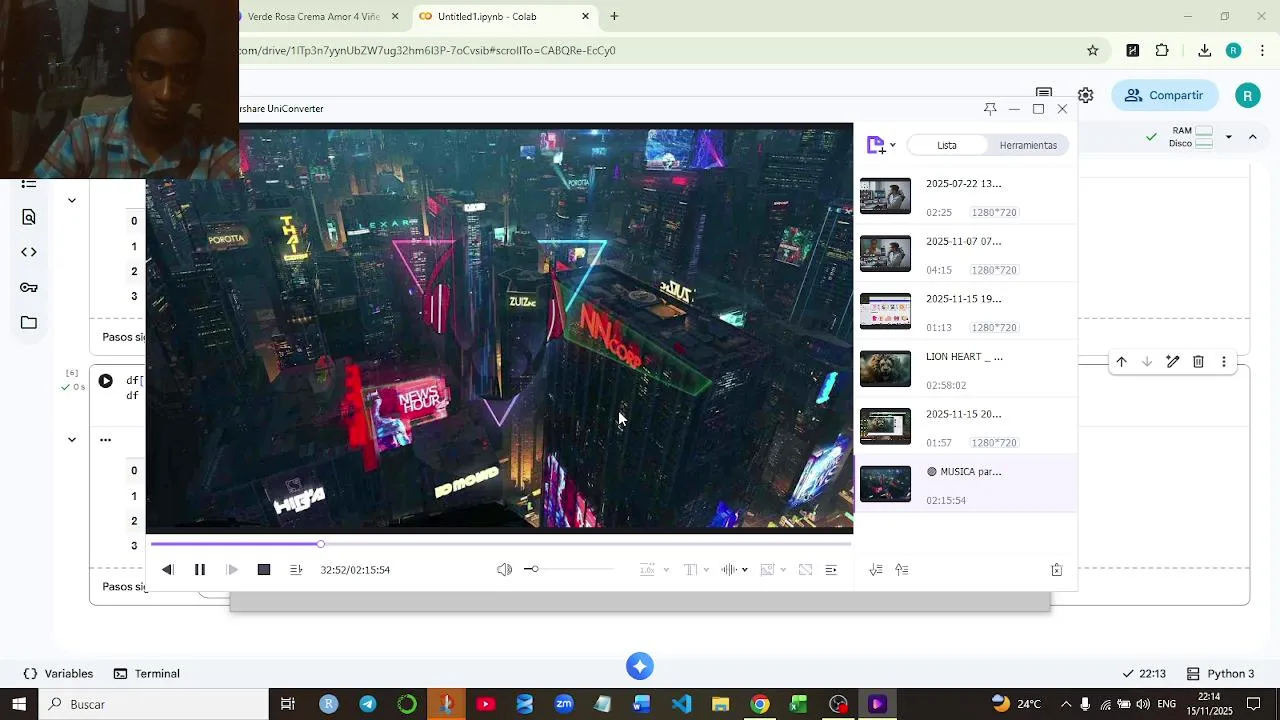Select the 2025-07-22 13... video in list
1280x720 pixels.
coord(965,197)
